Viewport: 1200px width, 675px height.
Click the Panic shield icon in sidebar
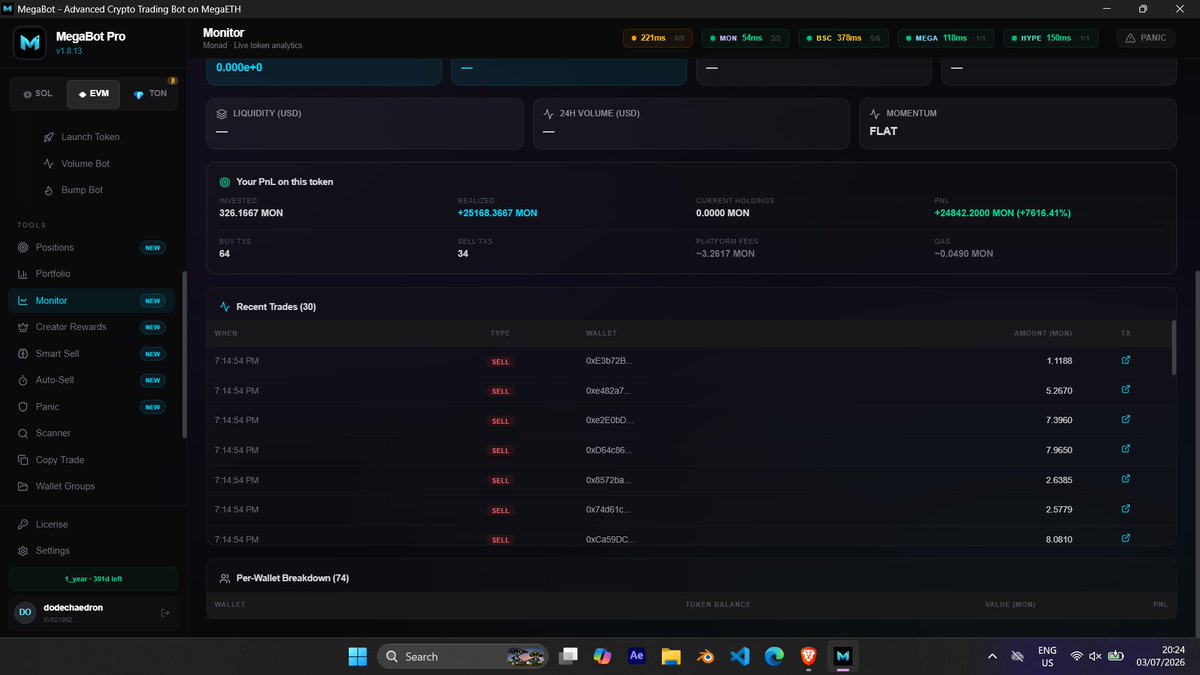24,407
